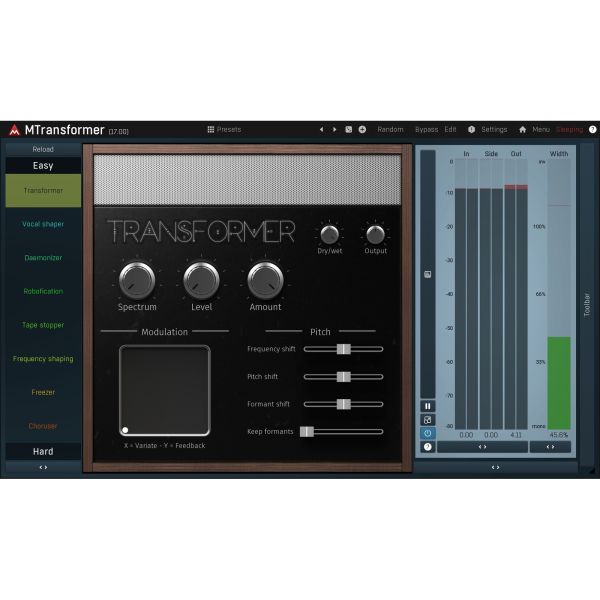Click the Out meter label
Screen dimensions: 600x600
[516, 154]
